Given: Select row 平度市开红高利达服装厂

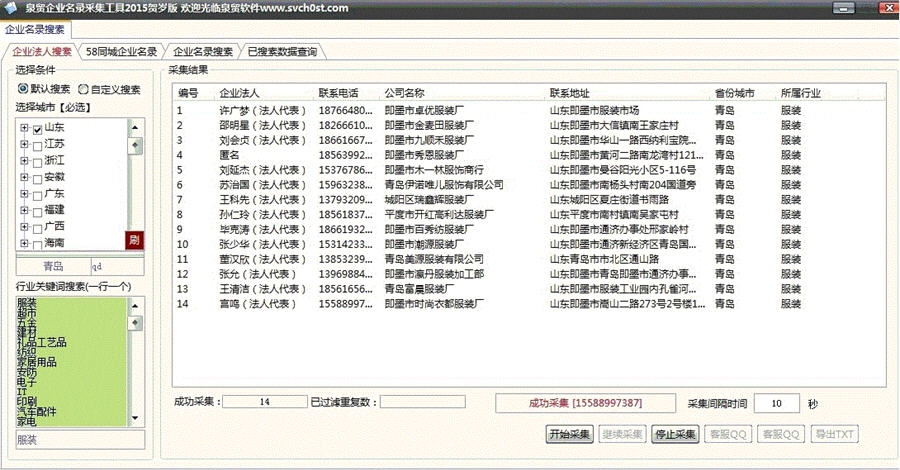Looking at the screenshot, I should tap(528, 215).
